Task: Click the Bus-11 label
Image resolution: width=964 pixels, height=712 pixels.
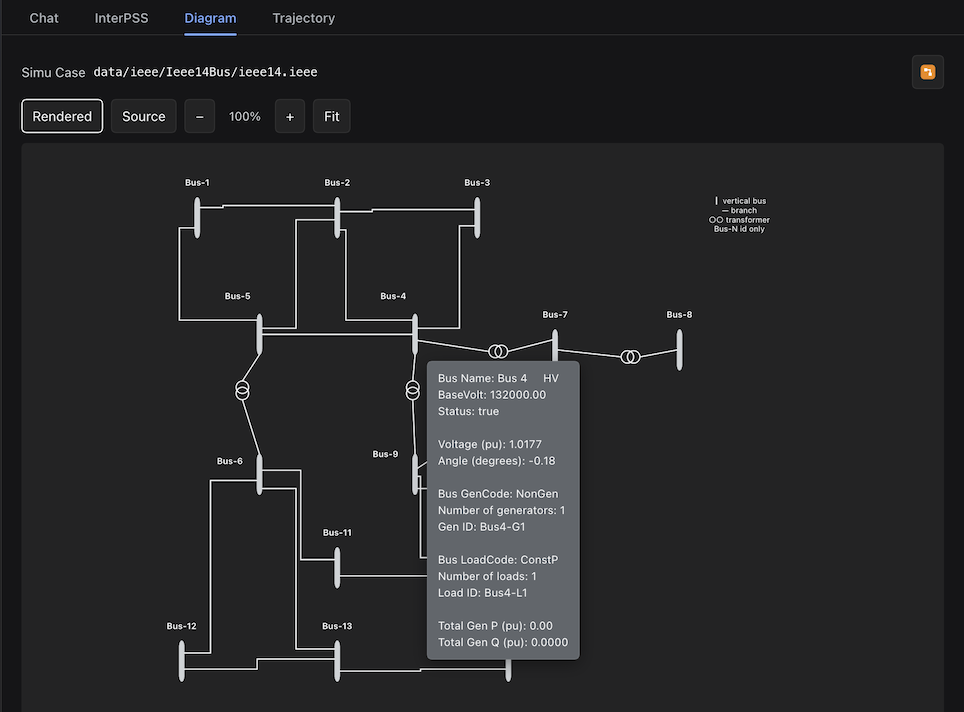Action: pos(337,532)
